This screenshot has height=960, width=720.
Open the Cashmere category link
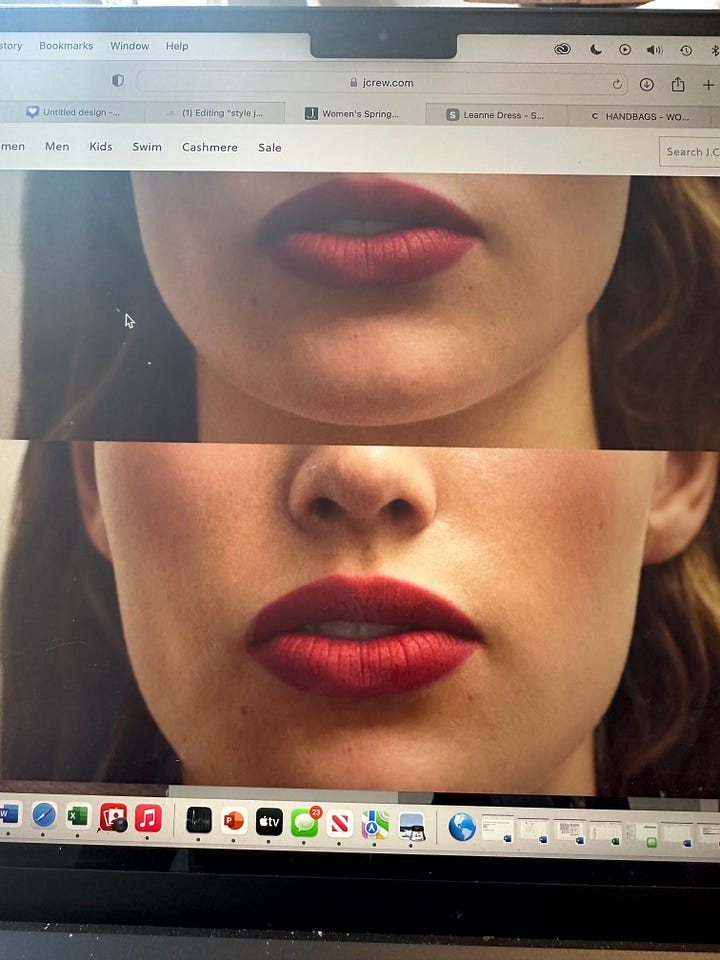pos(209,148)
